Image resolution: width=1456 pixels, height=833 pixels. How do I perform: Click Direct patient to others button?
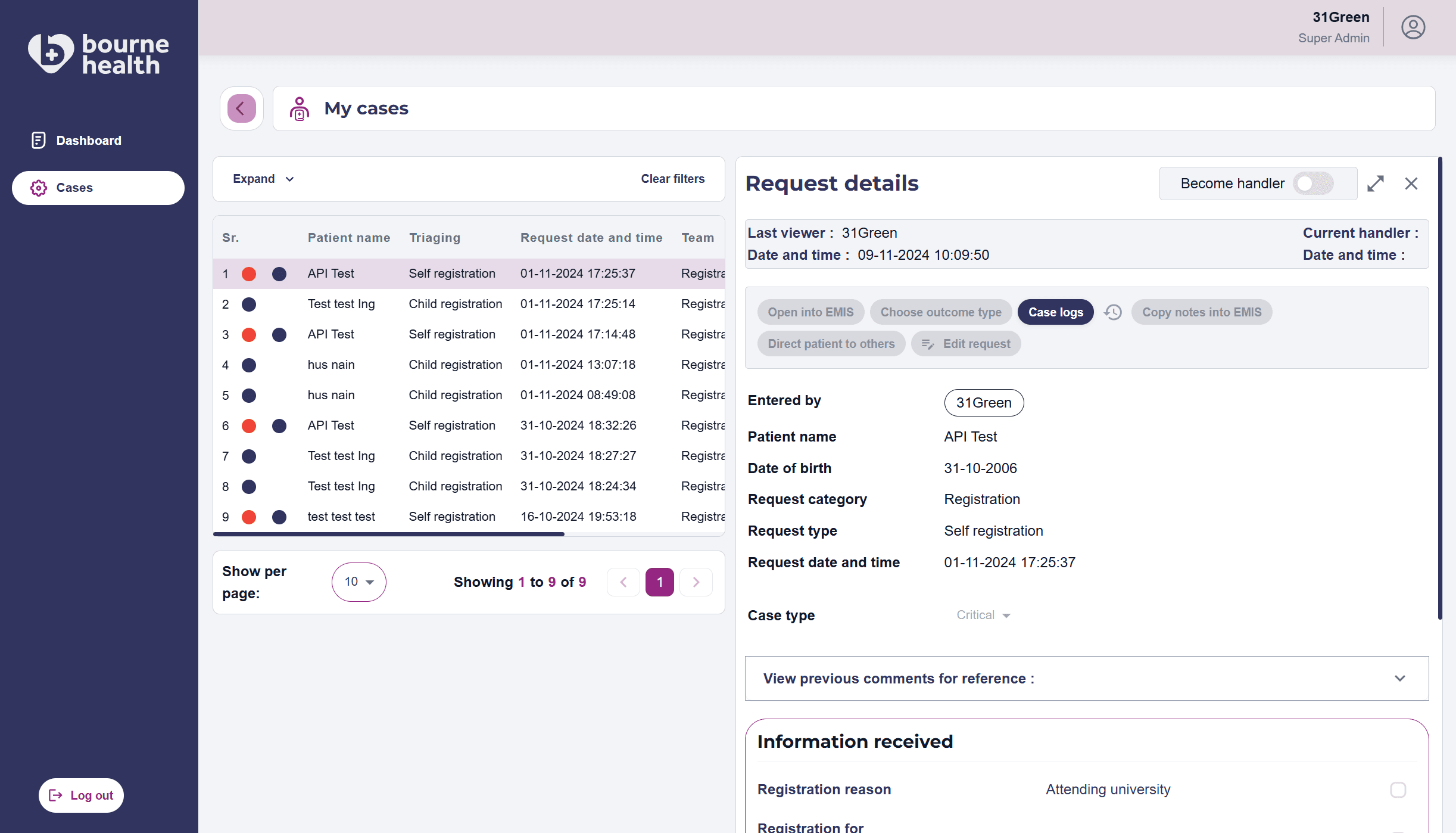tap(831, 344)
